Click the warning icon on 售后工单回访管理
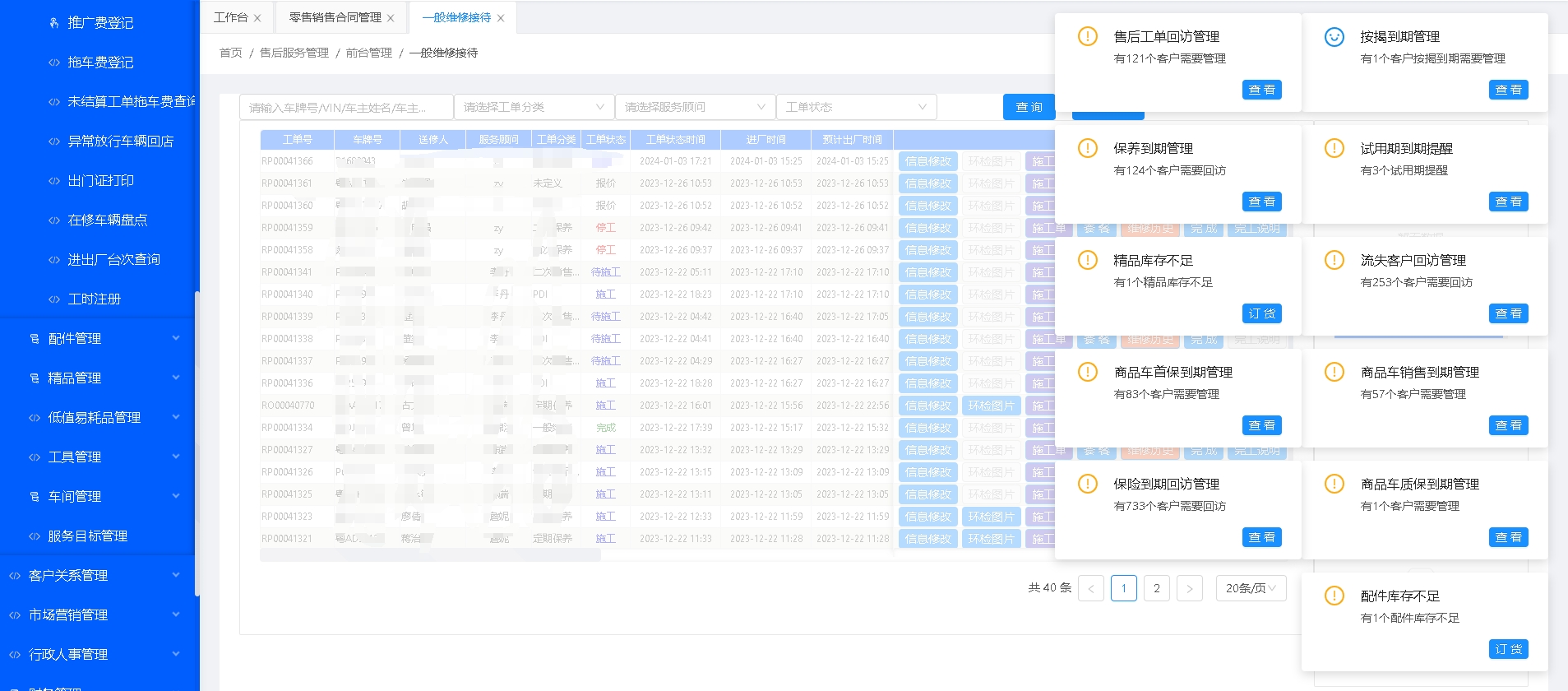The height and width of the screenshot is (691, 1568). [1088, 36]
